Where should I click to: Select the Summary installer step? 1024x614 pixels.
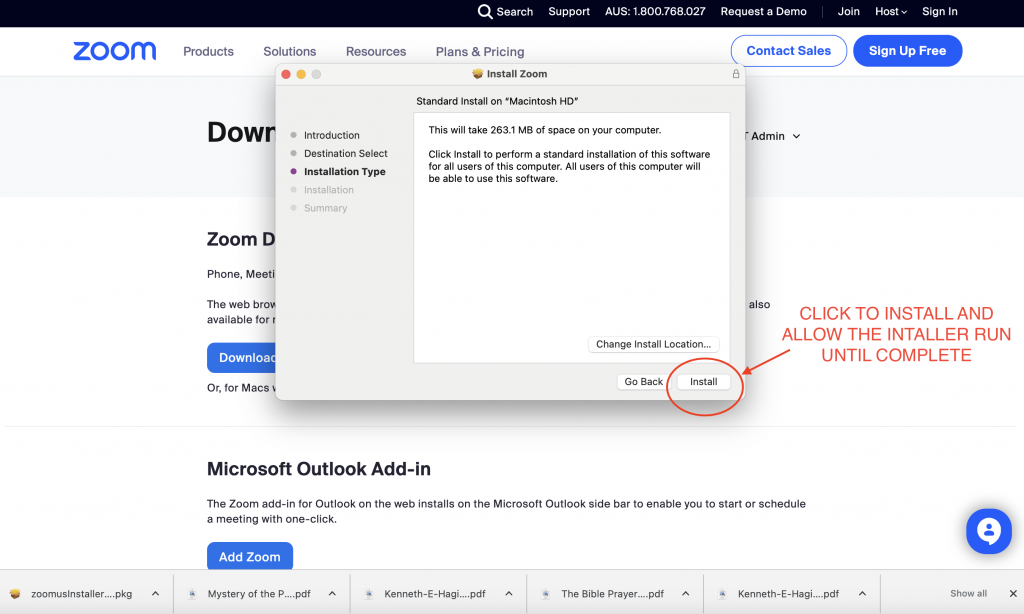click(325, 208)
